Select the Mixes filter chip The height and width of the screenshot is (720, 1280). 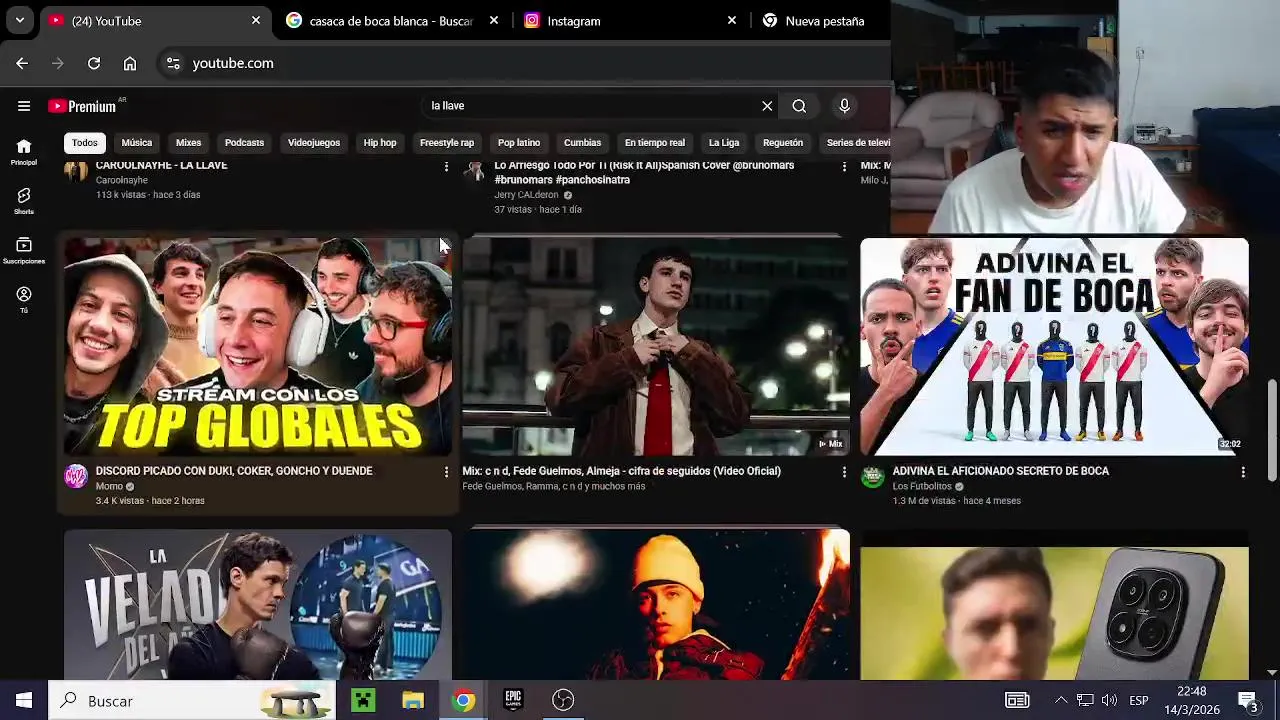coord(188,143)
